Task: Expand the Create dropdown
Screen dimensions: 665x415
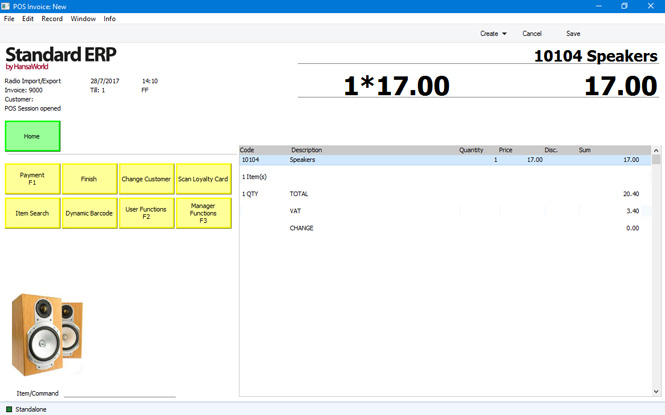Action: coord(493,33)
